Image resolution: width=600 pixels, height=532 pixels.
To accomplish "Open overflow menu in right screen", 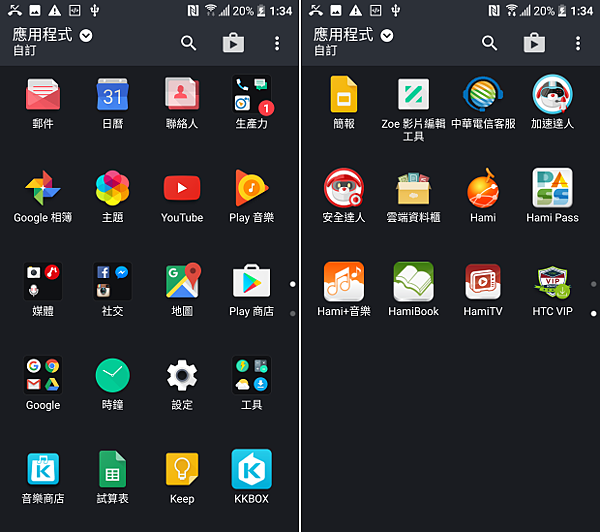I will click(x=578, y=43).
